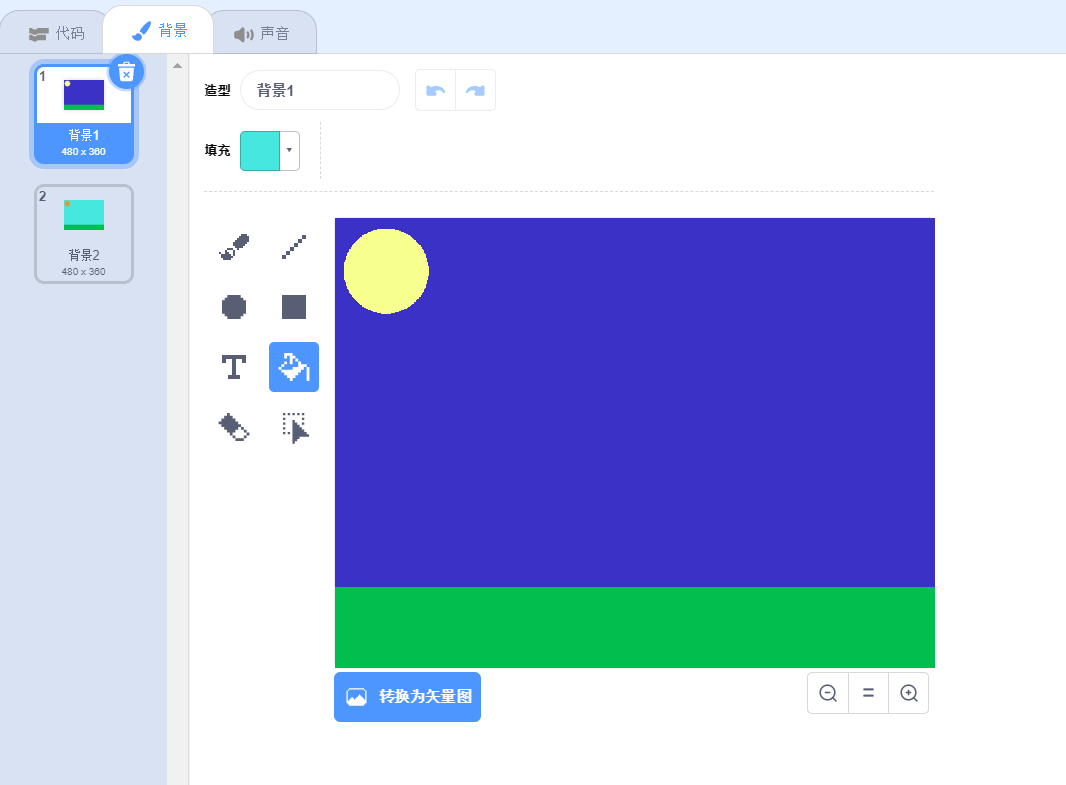Select the Line tool
Image resolution: width=1066 pixels, height=785 pixels.
[293, 247]
